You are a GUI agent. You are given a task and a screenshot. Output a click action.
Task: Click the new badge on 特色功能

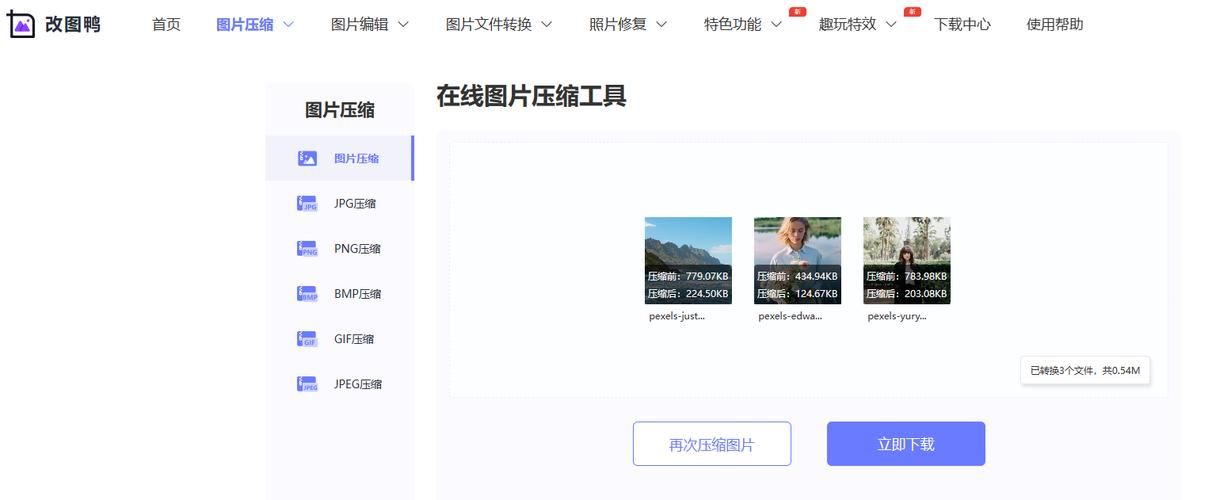[x=797, y=12]
